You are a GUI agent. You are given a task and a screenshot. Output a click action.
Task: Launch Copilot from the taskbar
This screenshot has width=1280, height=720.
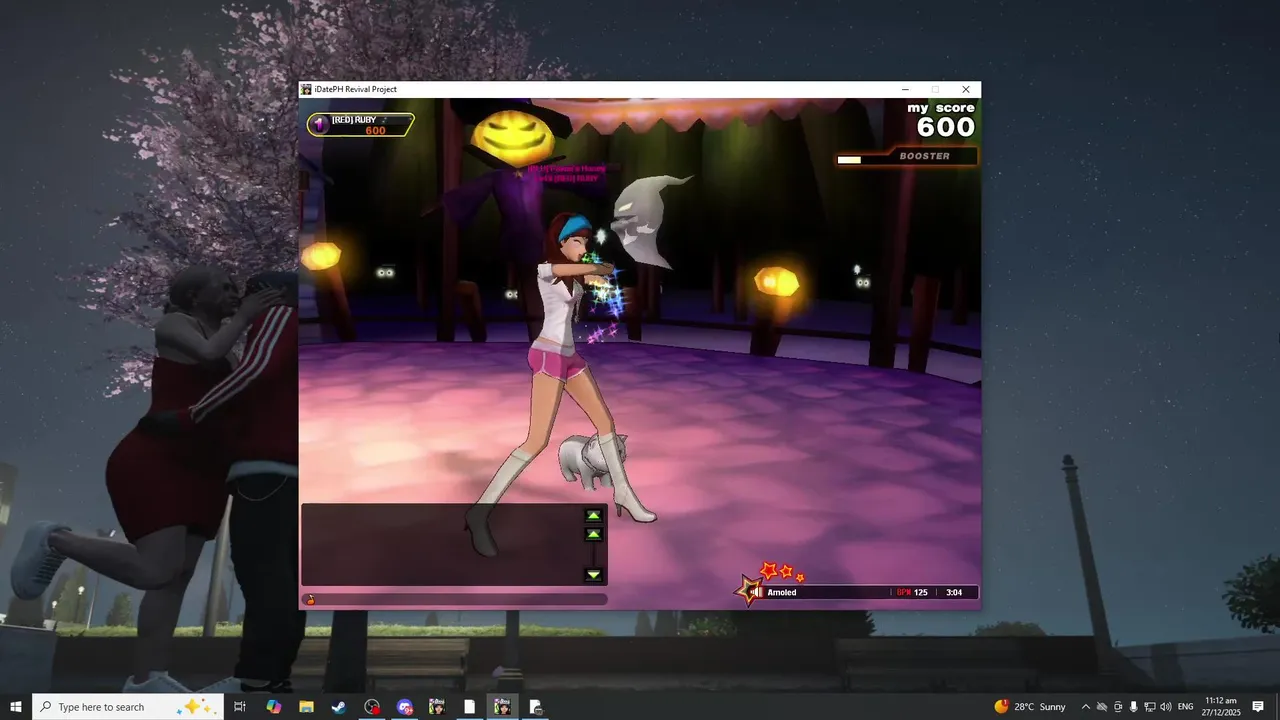pyautogui.click(x=273, y=706)
